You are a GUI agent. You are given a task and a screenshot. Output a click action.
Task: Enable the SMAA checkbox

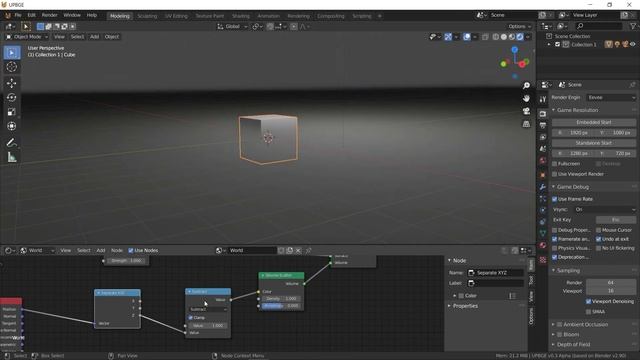(x=588, y=312)
